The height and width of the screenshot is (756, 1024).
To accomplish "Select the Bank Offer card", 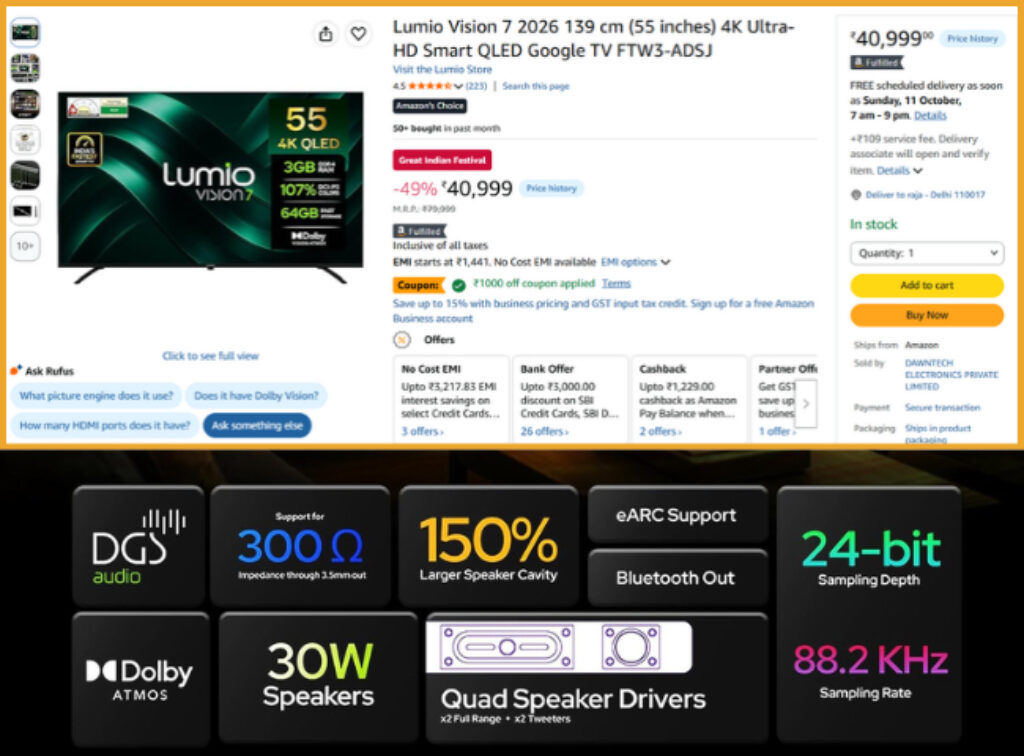I will click(x=570, y=400).
